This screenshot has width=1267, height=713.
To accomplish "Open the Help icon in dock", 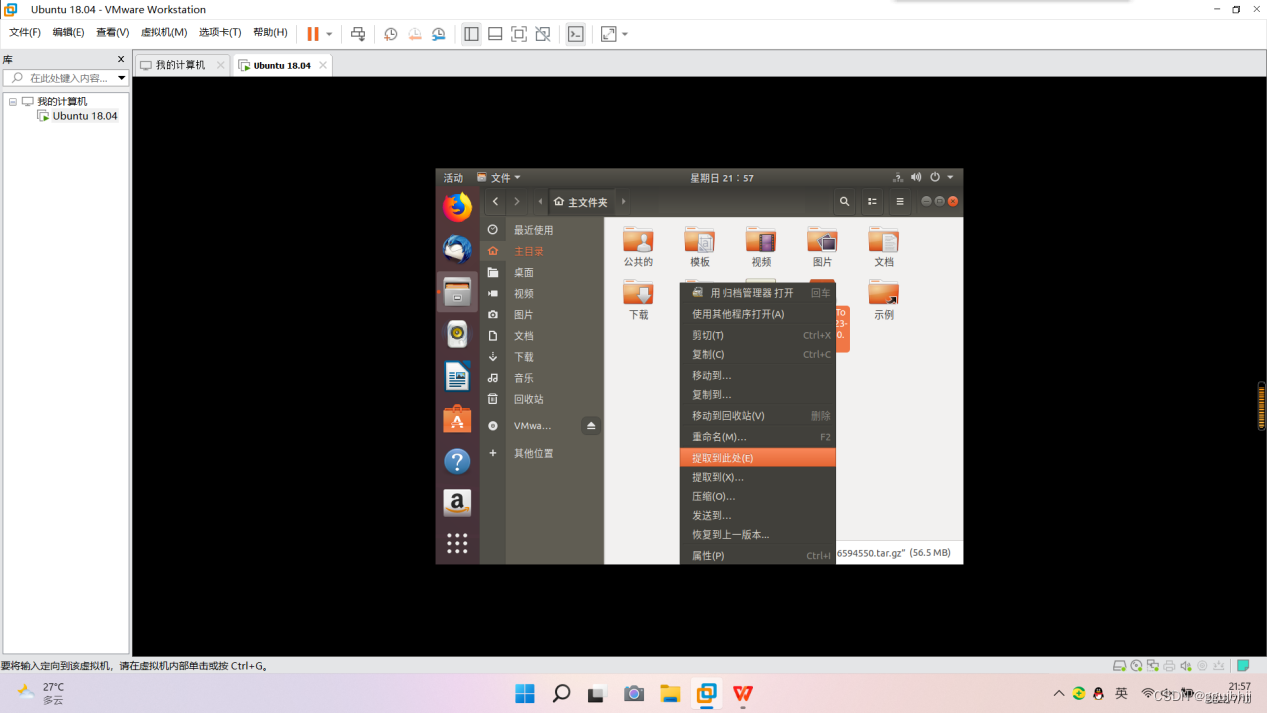I will (x=457, y=461).
